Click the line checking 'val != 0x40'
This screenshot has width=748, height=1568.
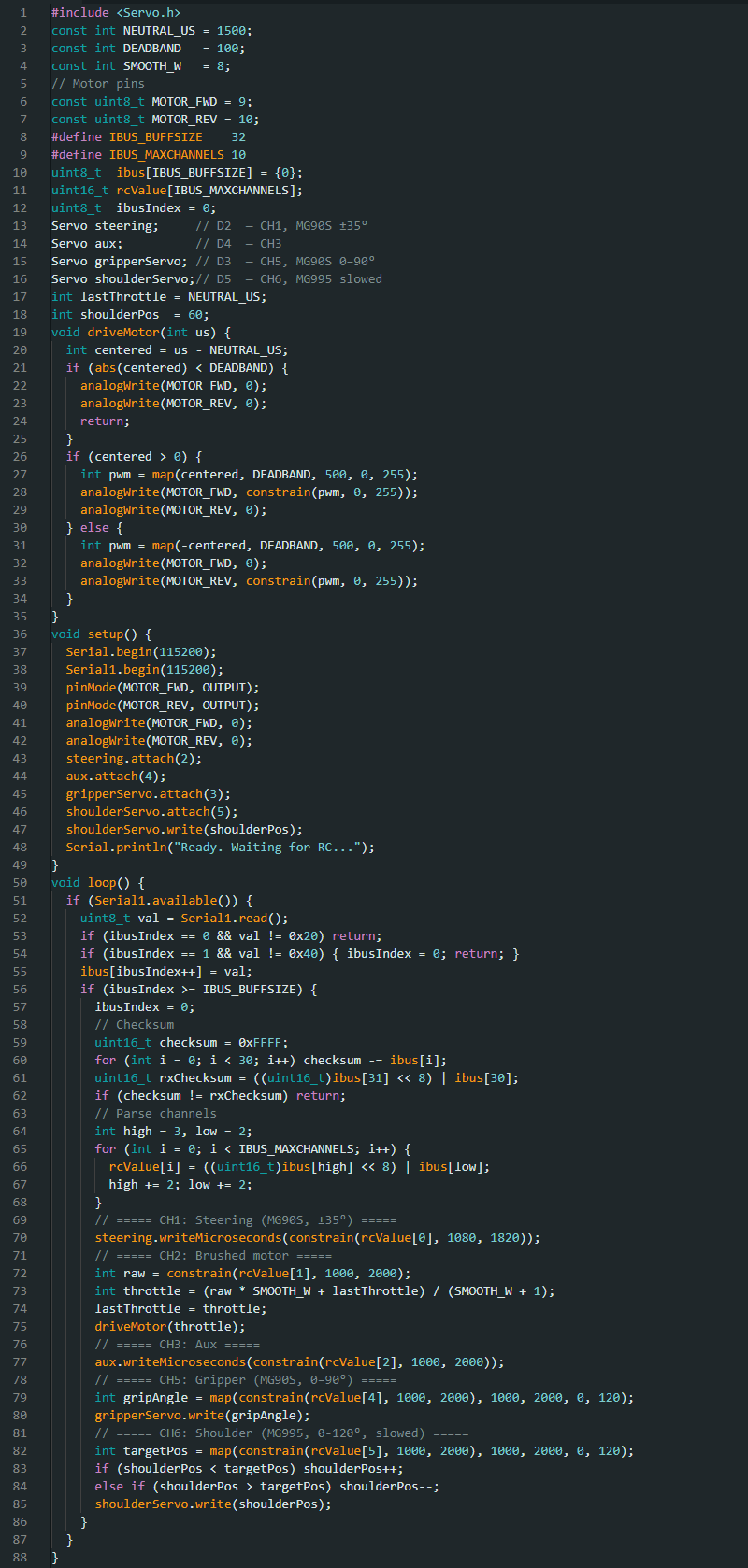pyautogui.click(x=299, y=954)
